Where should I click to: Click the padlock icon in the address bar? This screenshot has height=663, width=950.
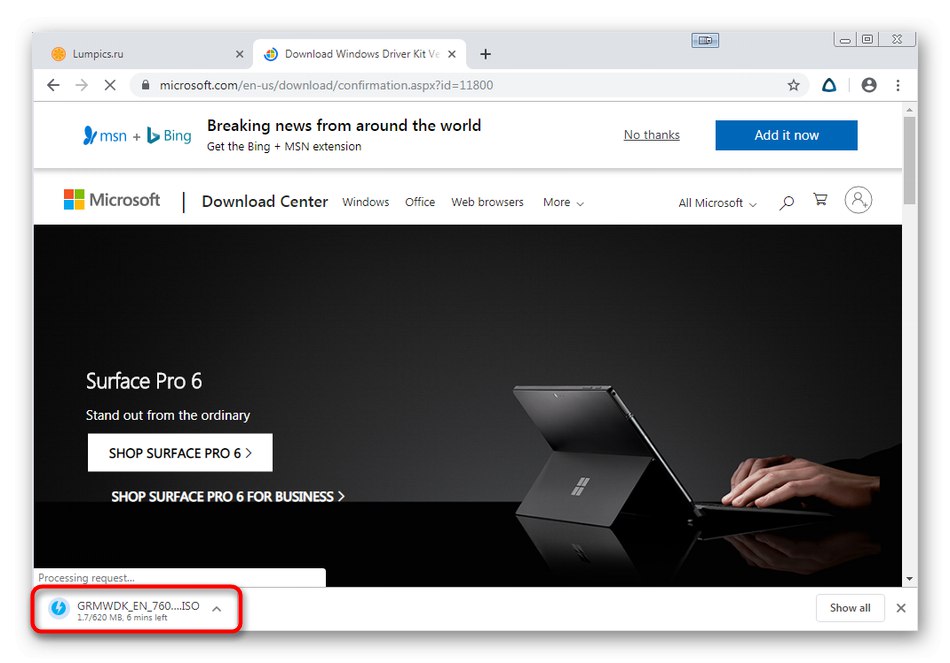coord(145,85)
